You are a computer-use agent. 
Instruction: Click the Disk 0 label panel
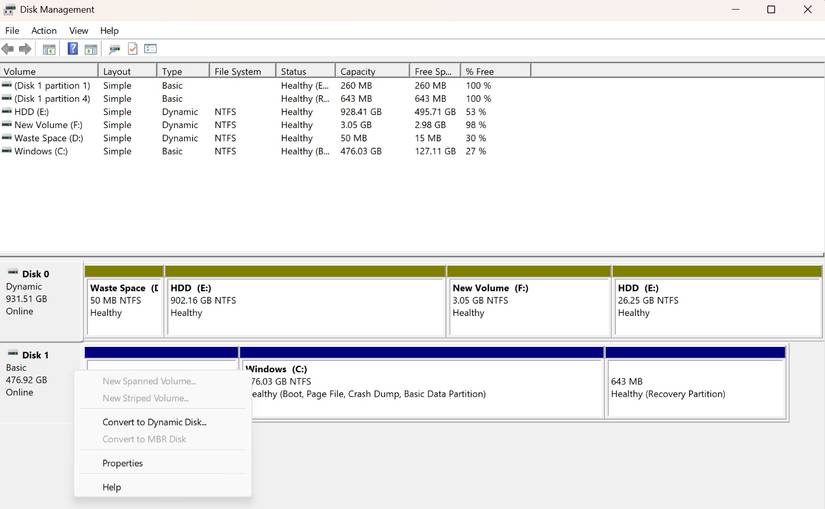[x=41, y=292]
